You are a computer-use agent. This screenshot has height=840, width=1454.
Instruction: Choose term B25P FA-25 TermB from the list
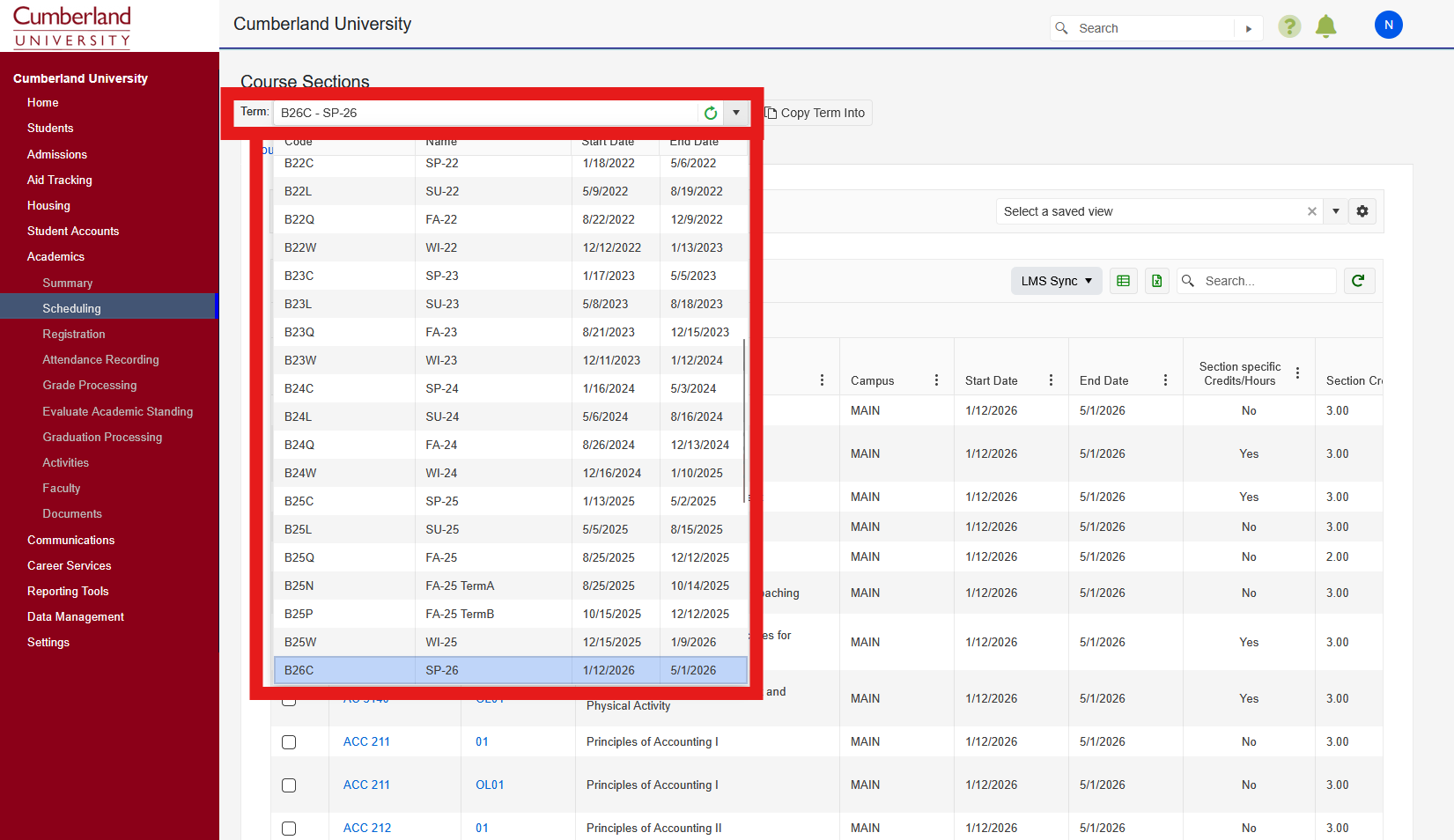tap(511, 614)
